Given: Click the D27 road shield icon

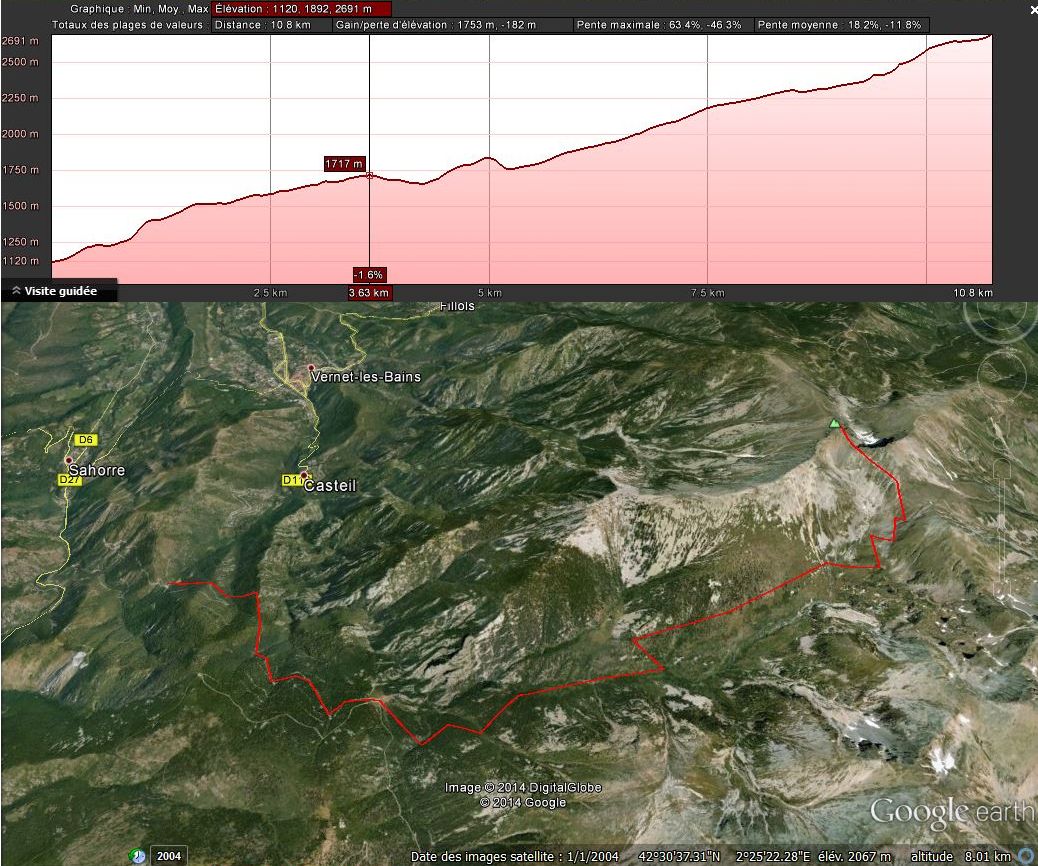Looking at the screenshot, I should click(x=69, y=480).
